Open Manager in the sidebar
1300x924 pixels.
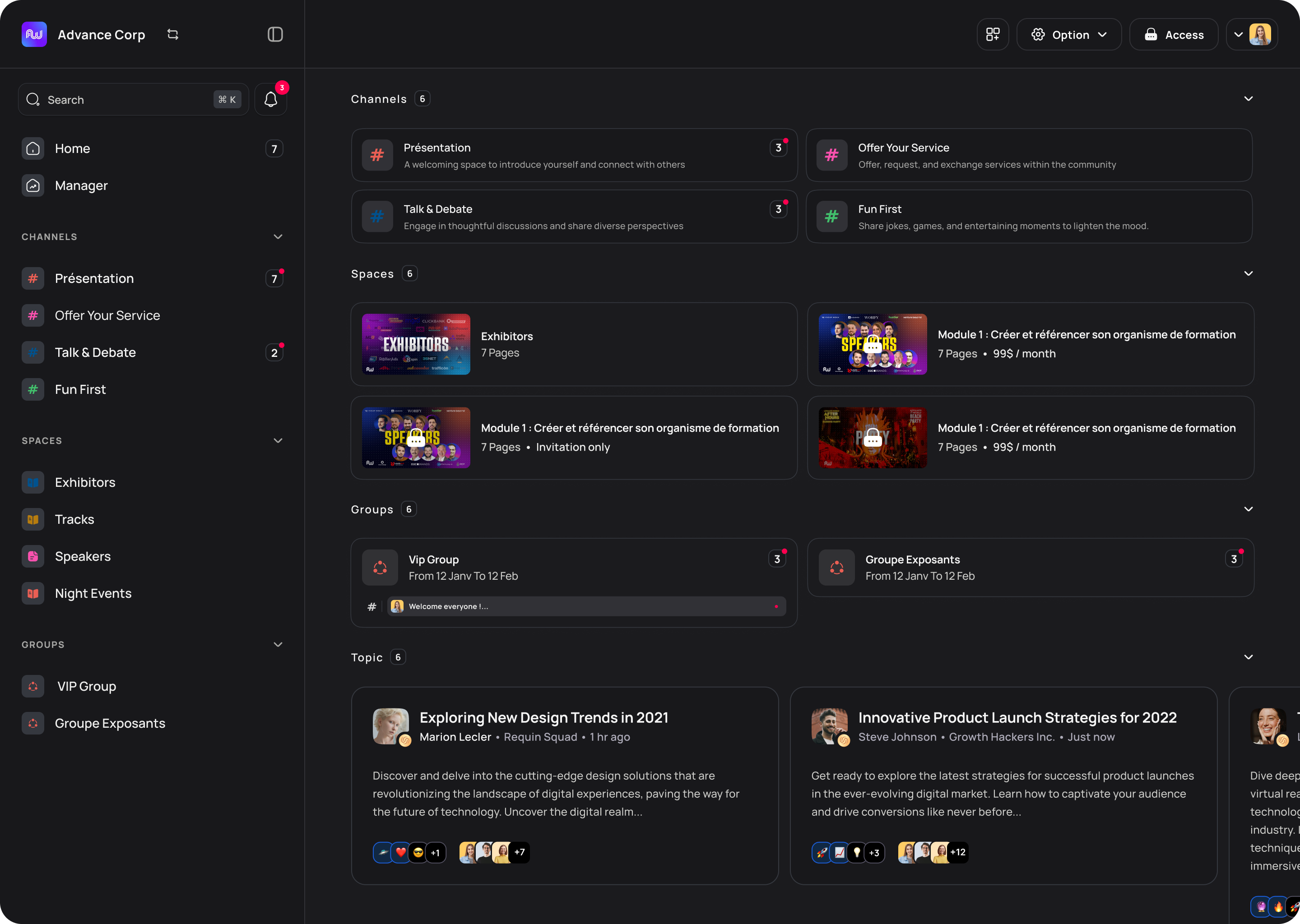[x=81, y=185]
